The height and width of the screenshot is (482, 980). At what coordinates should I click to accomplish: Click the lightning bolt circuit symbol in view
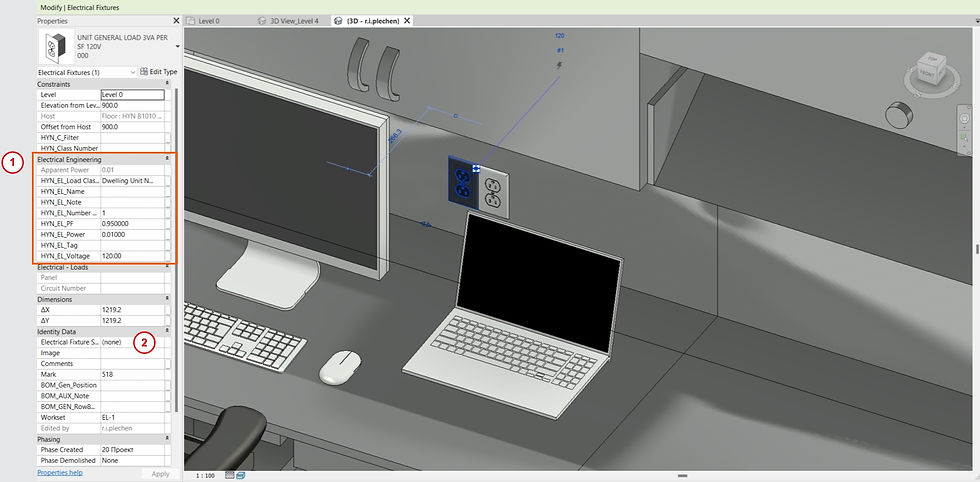pyautogui.click(x=559, y=65)
